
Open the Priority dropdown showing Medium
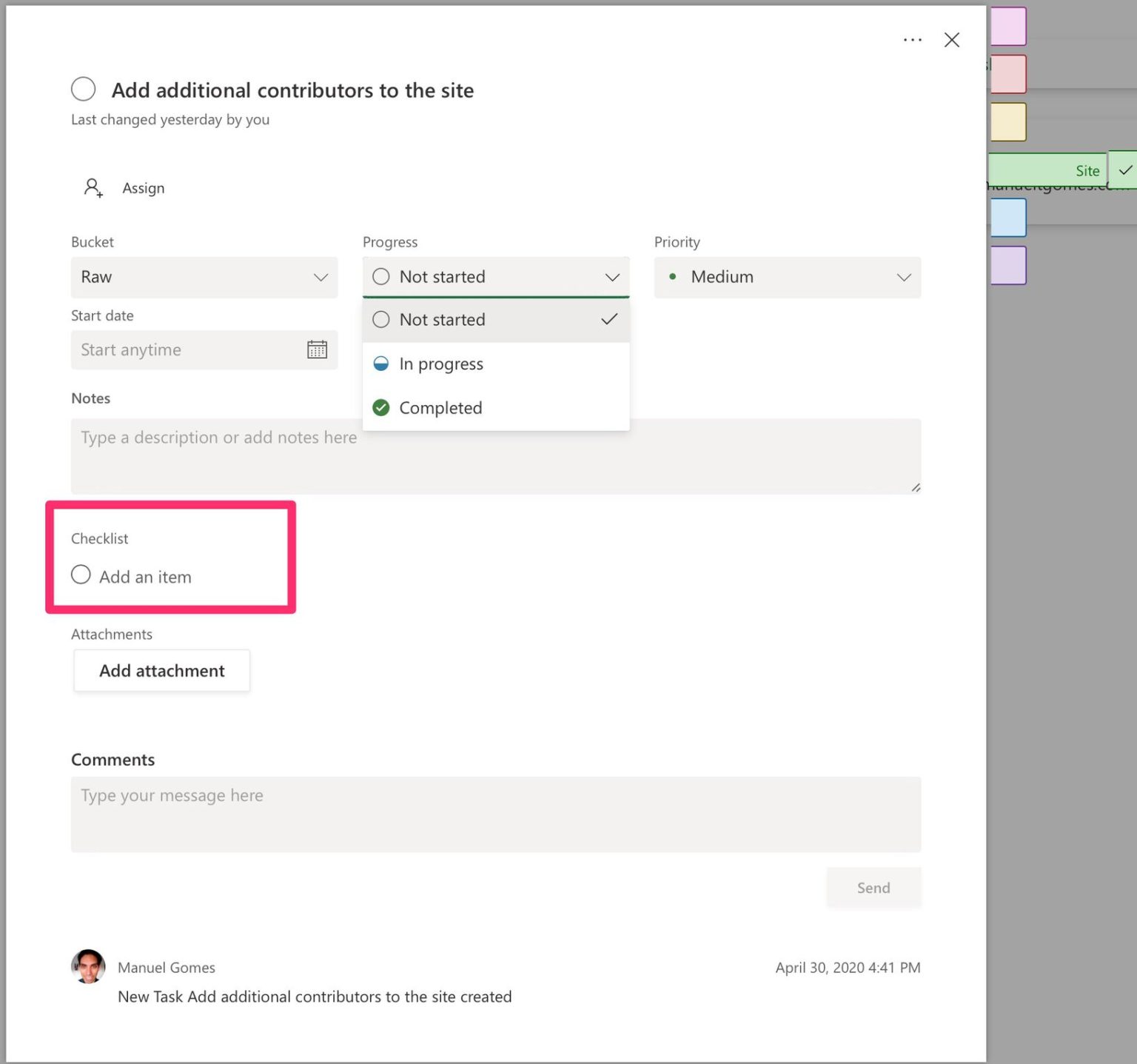787,277
